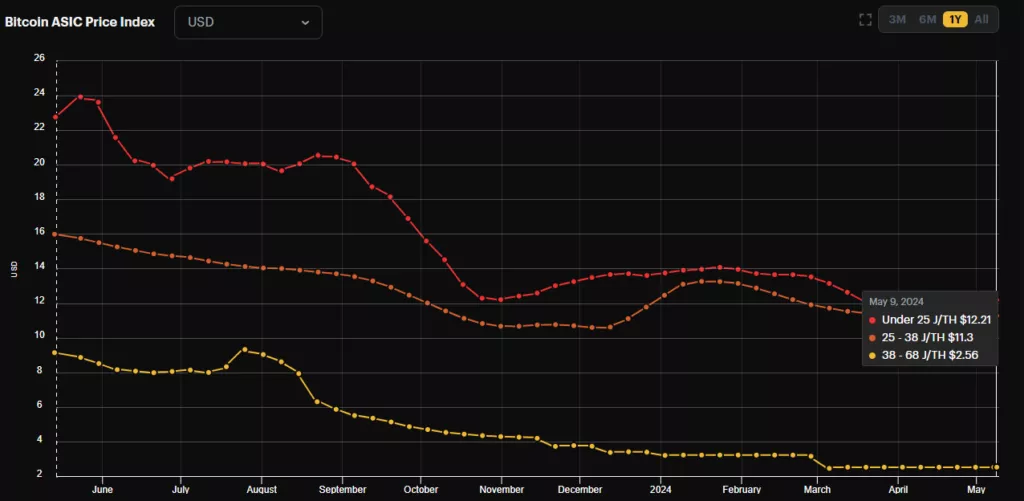Screen dimensions: 1024x501
Task: Click the November label on the x-axis
Action: (x=501, y=489)
